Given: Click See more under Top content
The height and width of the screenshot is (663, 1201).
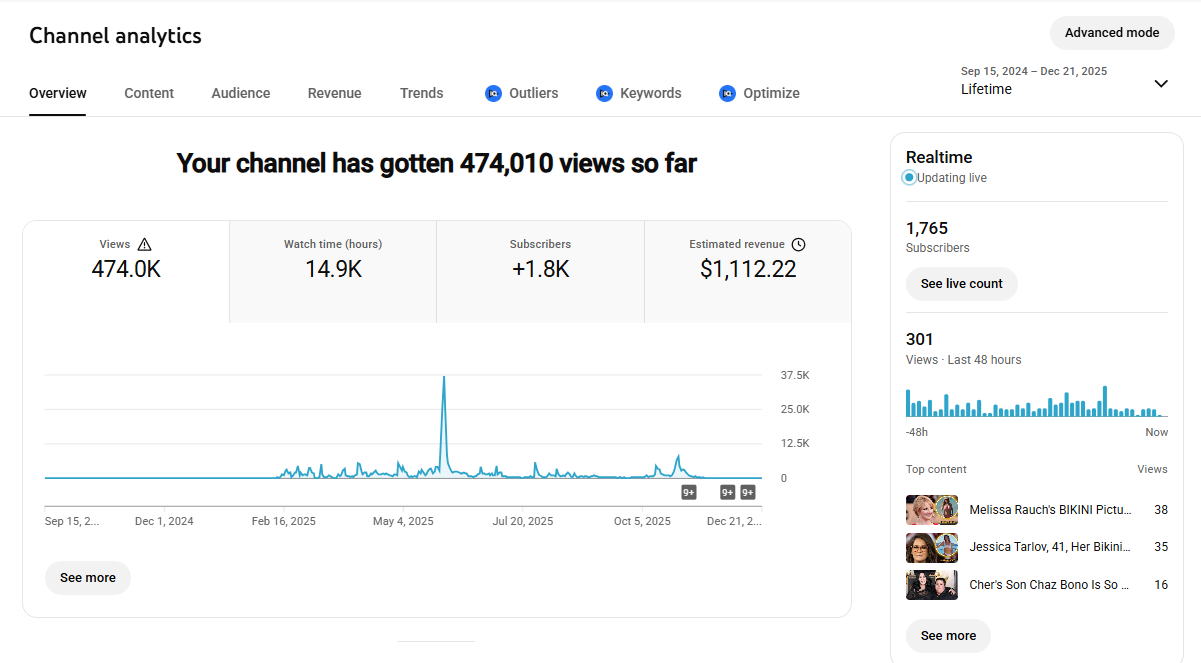Looking at the screenshot, I should click(948, 636).
